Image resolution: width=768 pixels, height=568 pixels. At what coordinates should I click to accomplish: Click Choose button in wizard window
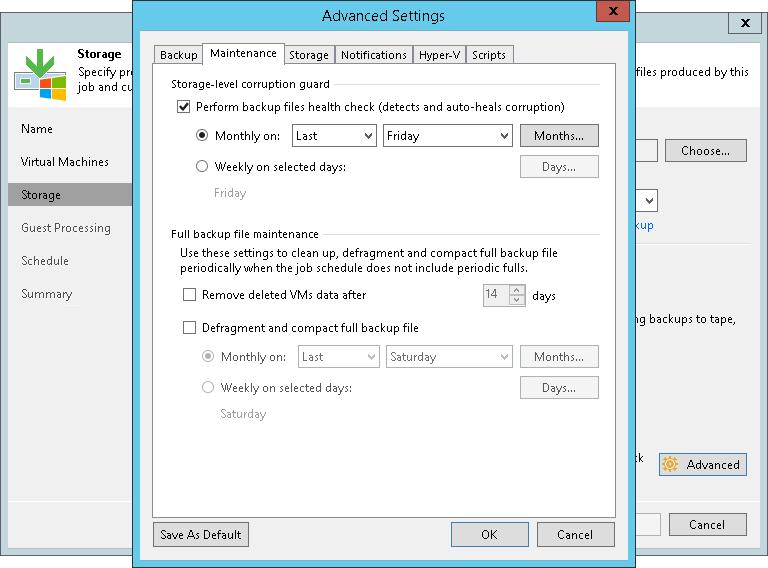tap(706, 151)
